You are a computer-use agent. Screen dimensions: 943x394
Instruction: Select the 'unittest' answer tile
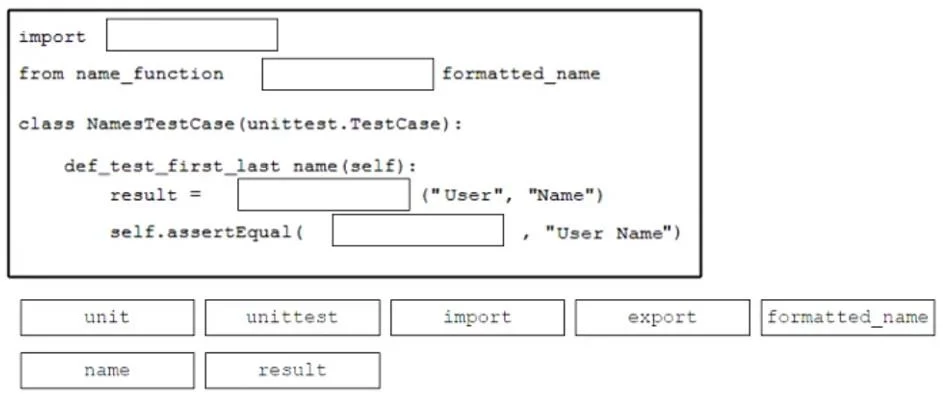(x=292, y=318)
